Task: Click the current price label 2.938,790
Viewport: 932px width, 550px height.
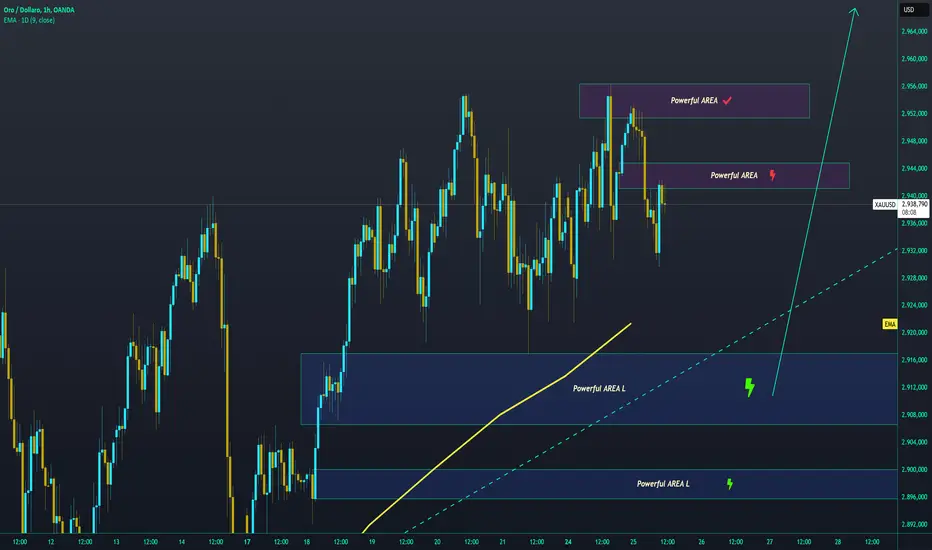Action: (x=914, y=204)
